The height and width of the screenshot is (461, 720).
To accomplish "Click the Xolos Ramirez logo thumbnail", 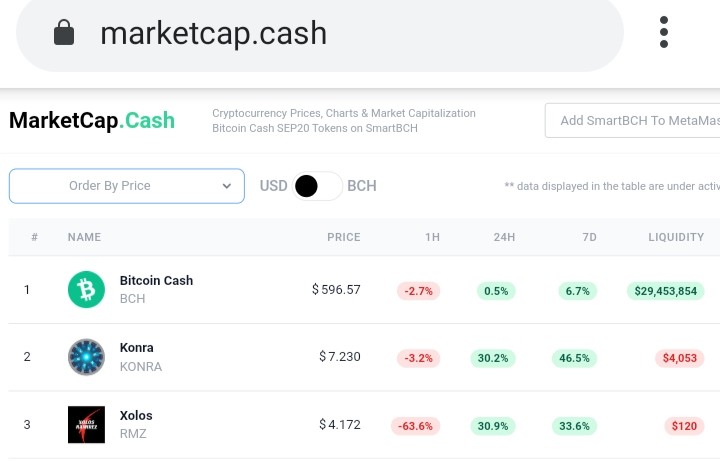I will coord(86,425).
